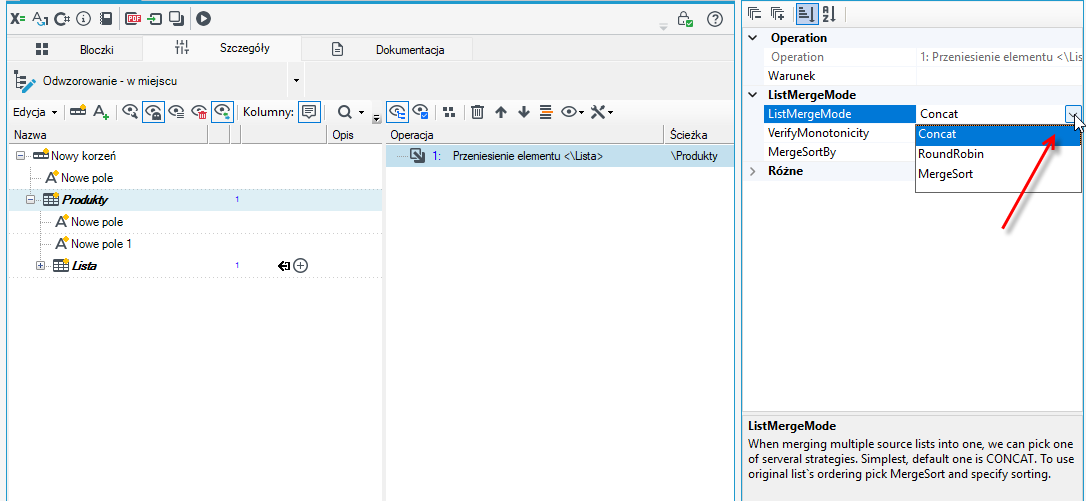Screen dimensions: 1086x501
Task: Move operation down with down arrow
Action: (524, 112)
